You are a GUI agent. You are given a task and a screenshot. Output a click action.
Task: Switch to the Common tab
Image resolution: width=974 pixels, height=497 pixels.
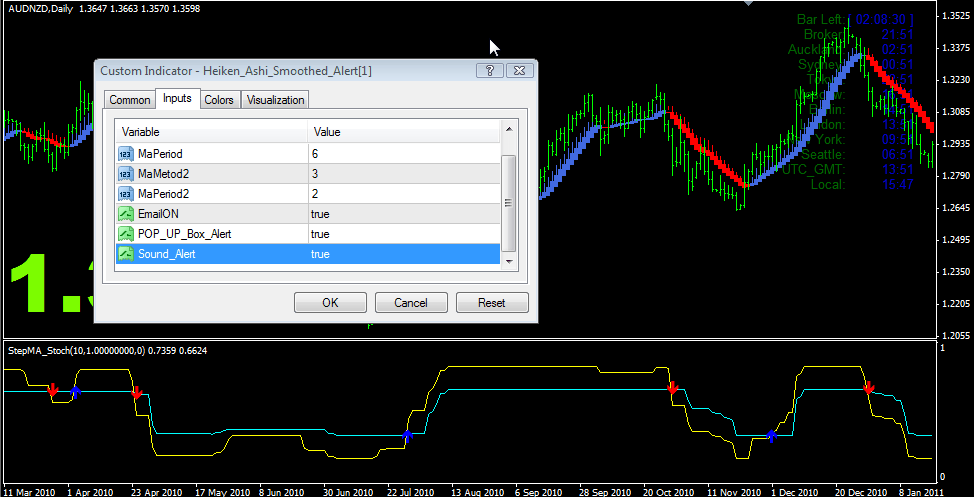pyautogui.click(x=129, y=99)
